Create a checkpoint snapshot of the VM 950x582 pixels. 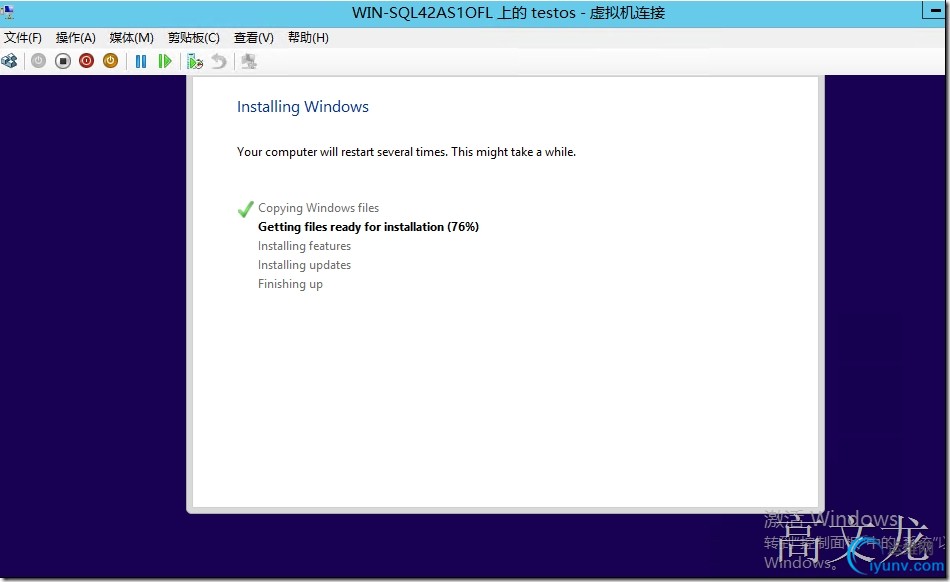pos(194,61)
